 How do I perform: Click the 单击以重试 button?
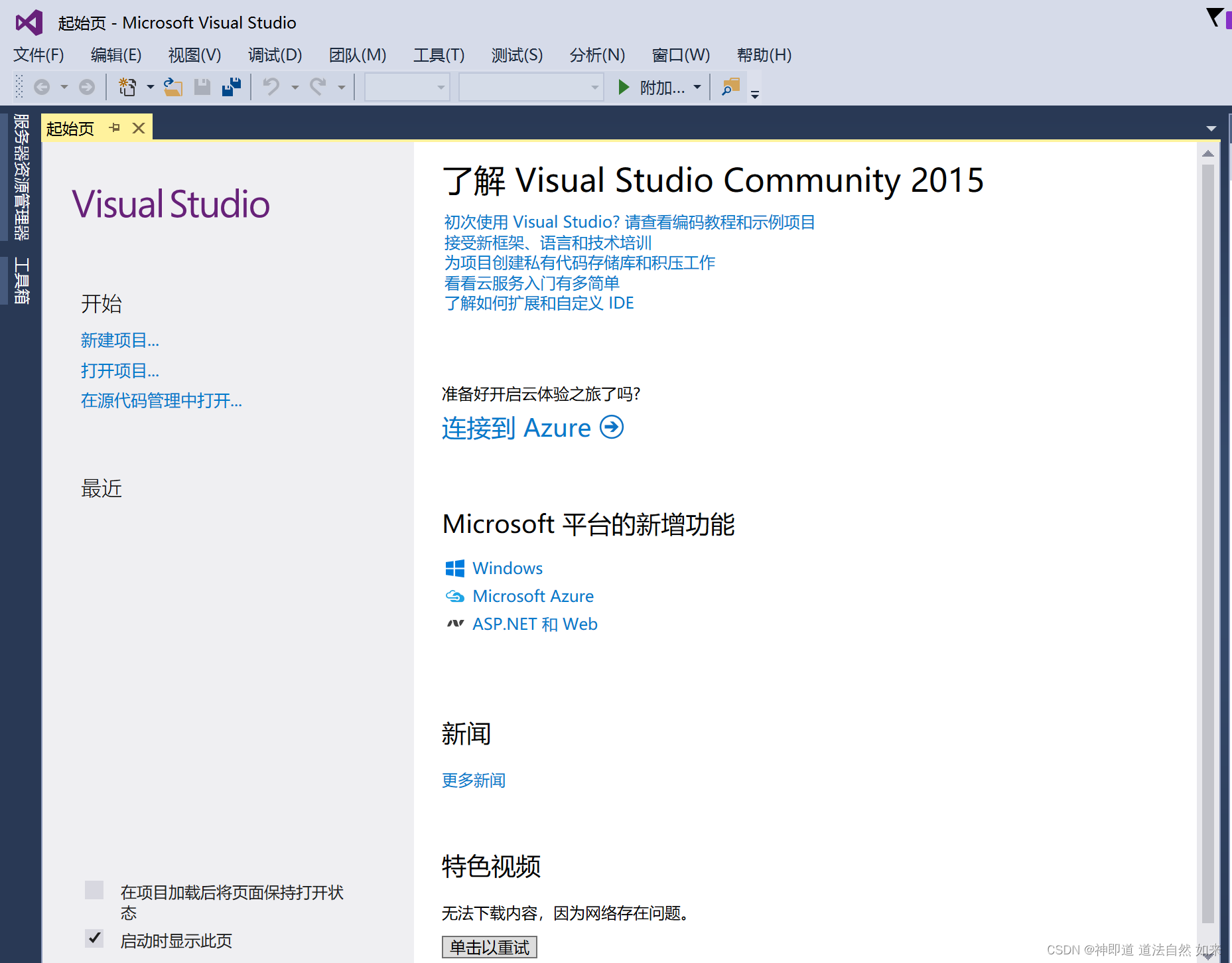(490, 947)
